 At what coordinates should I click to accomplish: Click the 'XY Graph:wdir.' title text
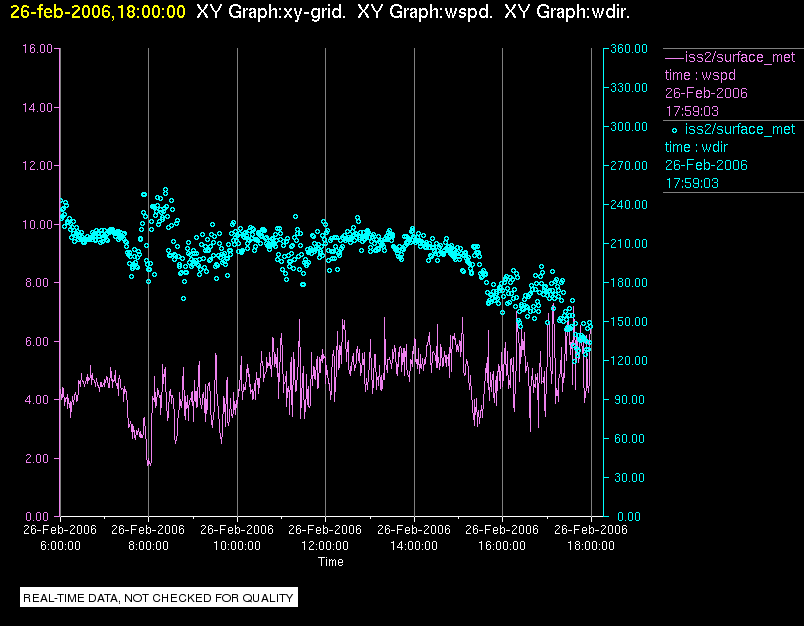[567, 12]
